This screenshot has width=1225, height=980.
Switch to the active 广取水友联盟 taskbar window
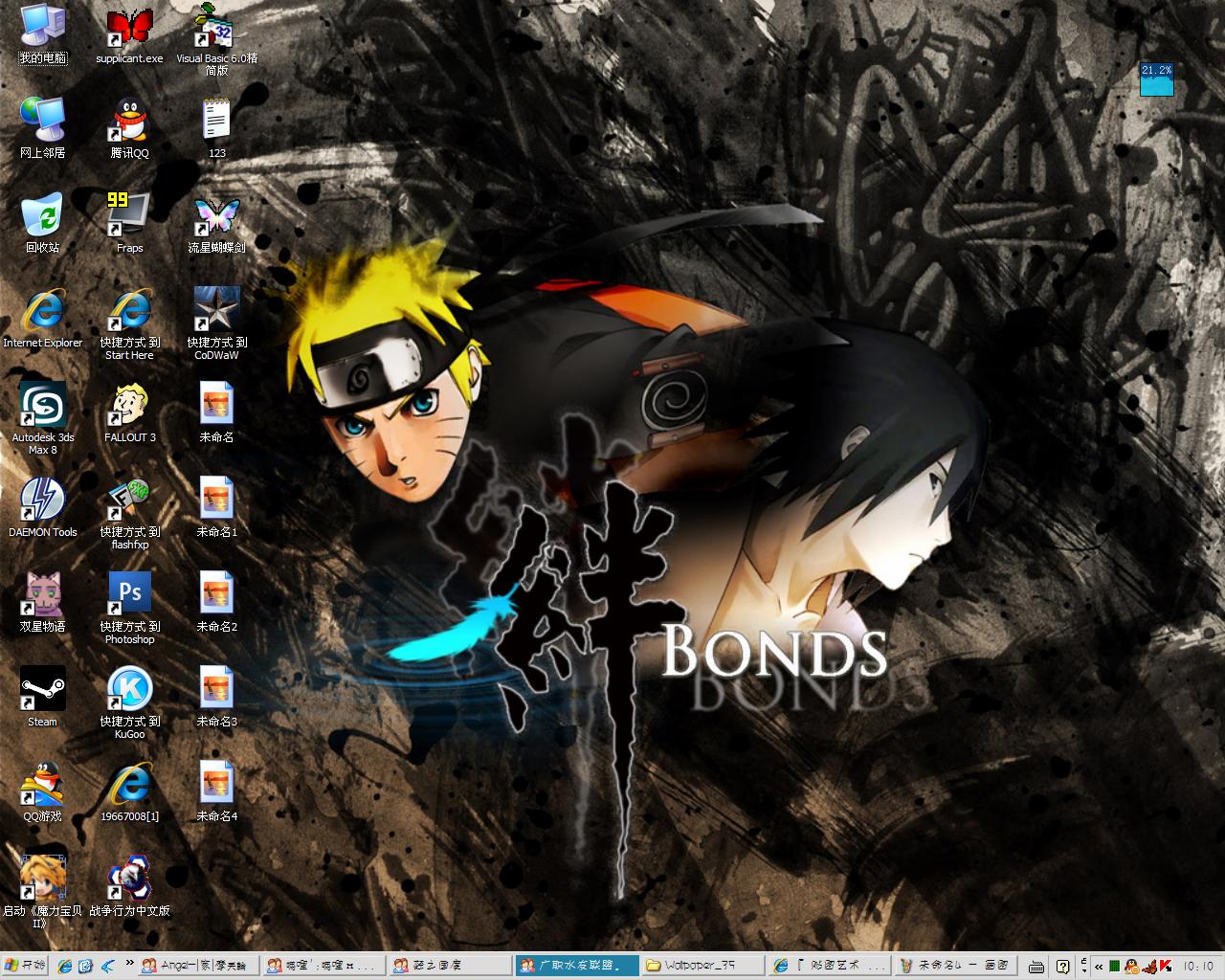576,965
